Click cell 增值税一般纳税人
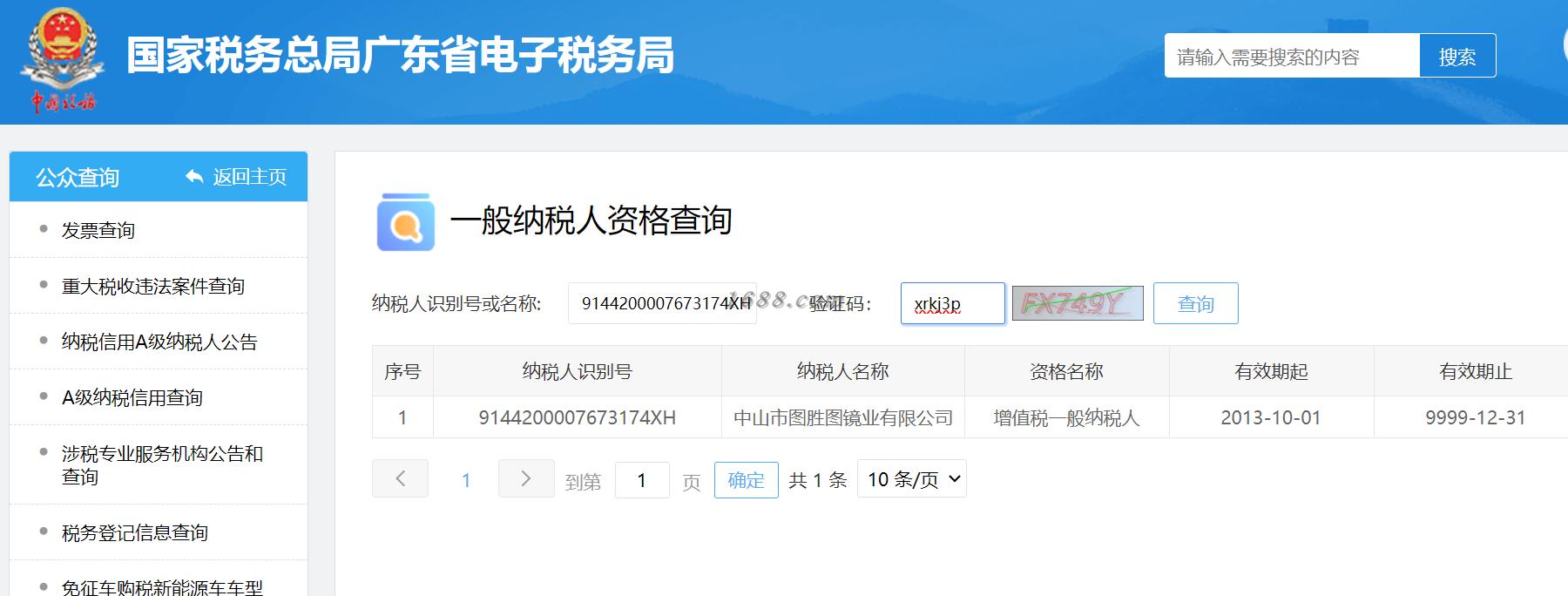 coord(1066,417)
